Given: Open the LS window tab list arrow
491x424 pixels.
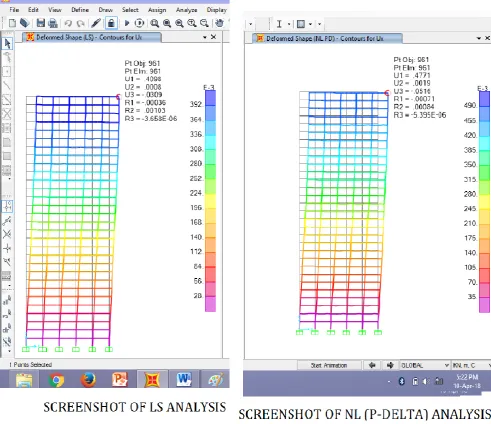Looking at the screenshot, I should (x=205, y=37).
